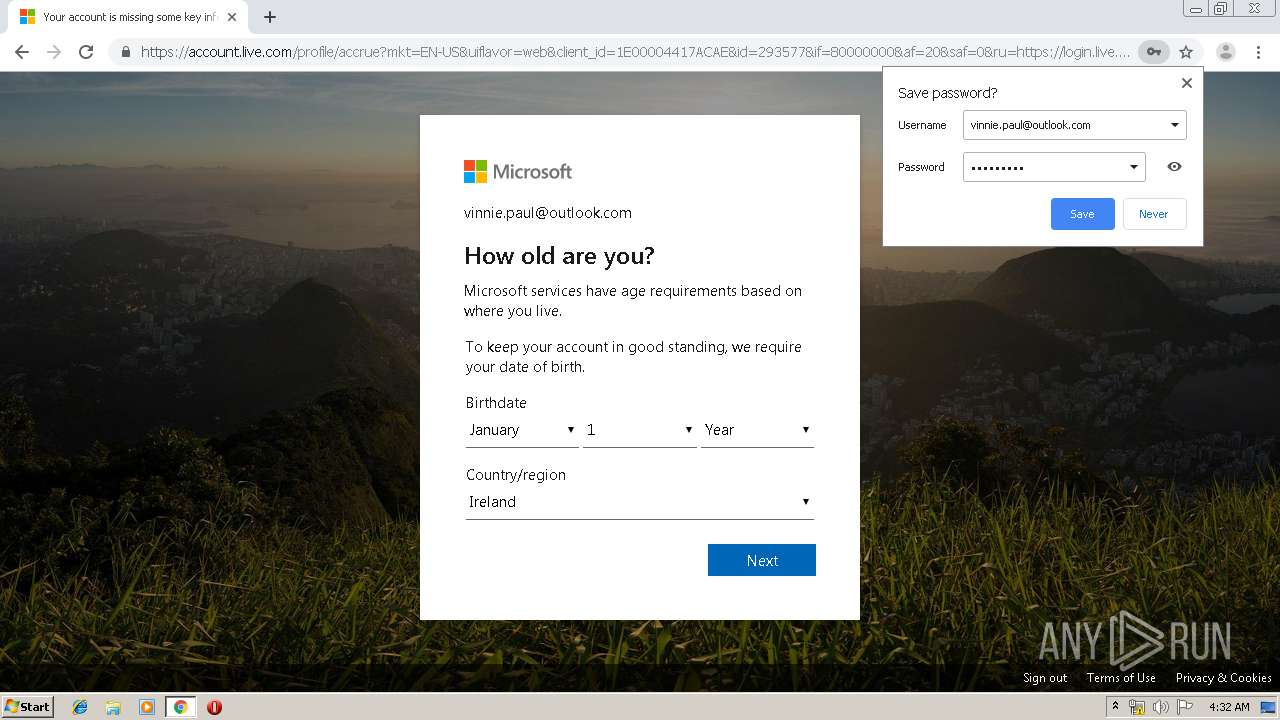This screenshot has width=1280, height=720.
Task: Click the Country/region label
Action: (x=516, y=475)
